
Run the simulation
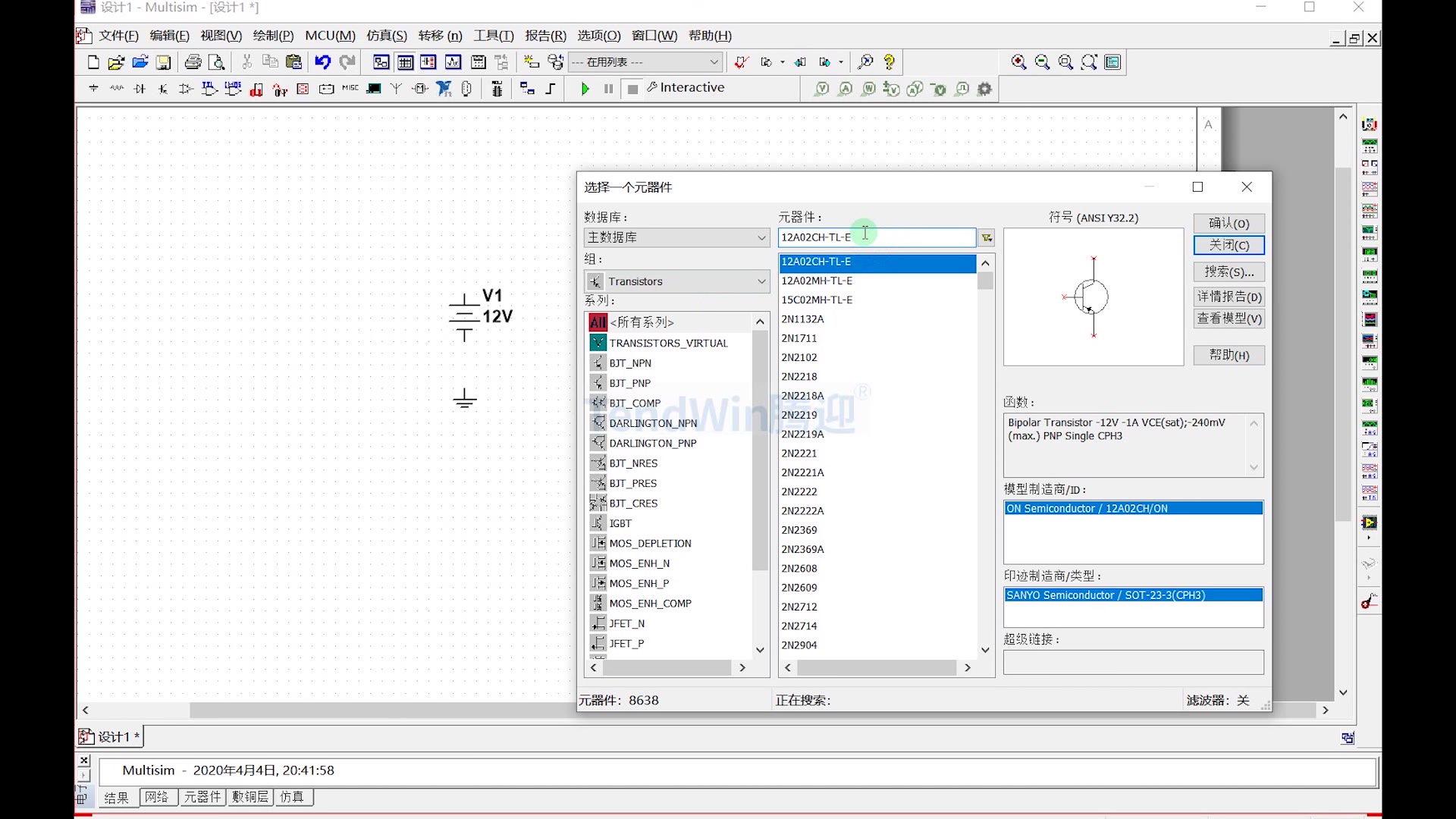(x=585, y=89)
